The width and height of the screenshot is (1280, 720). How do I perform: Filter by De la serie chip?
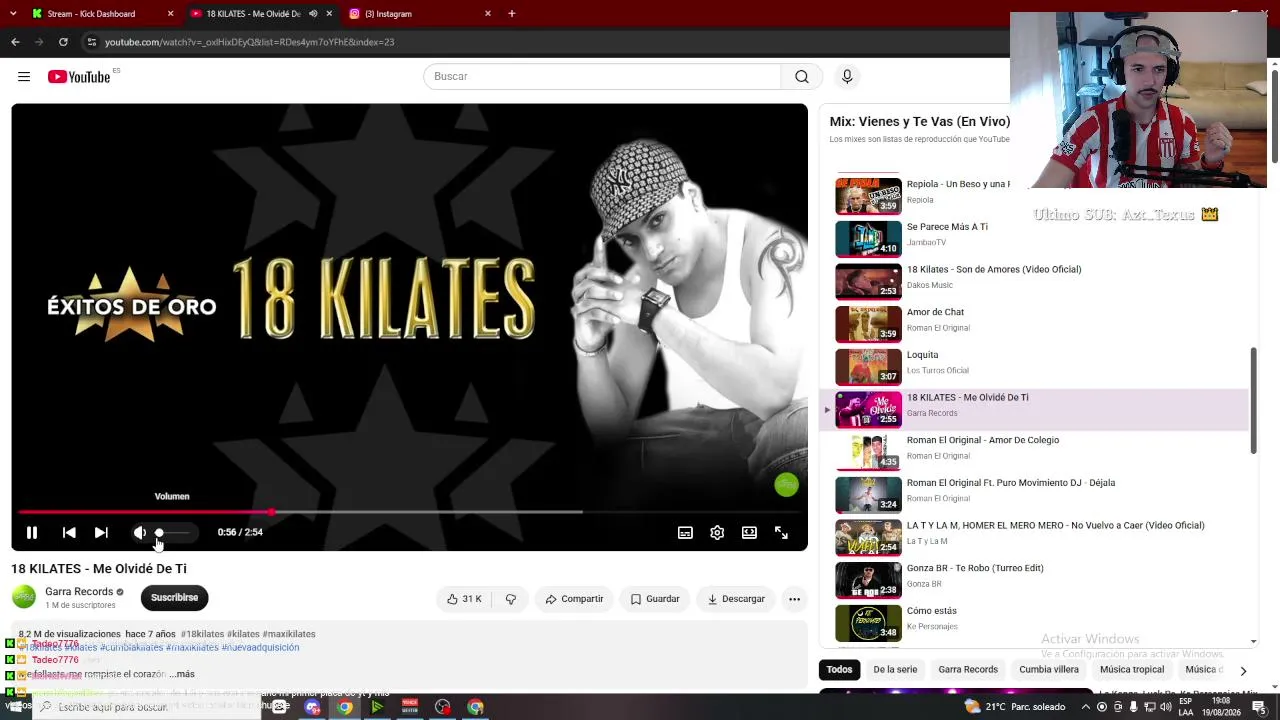[x=895, y=670]
